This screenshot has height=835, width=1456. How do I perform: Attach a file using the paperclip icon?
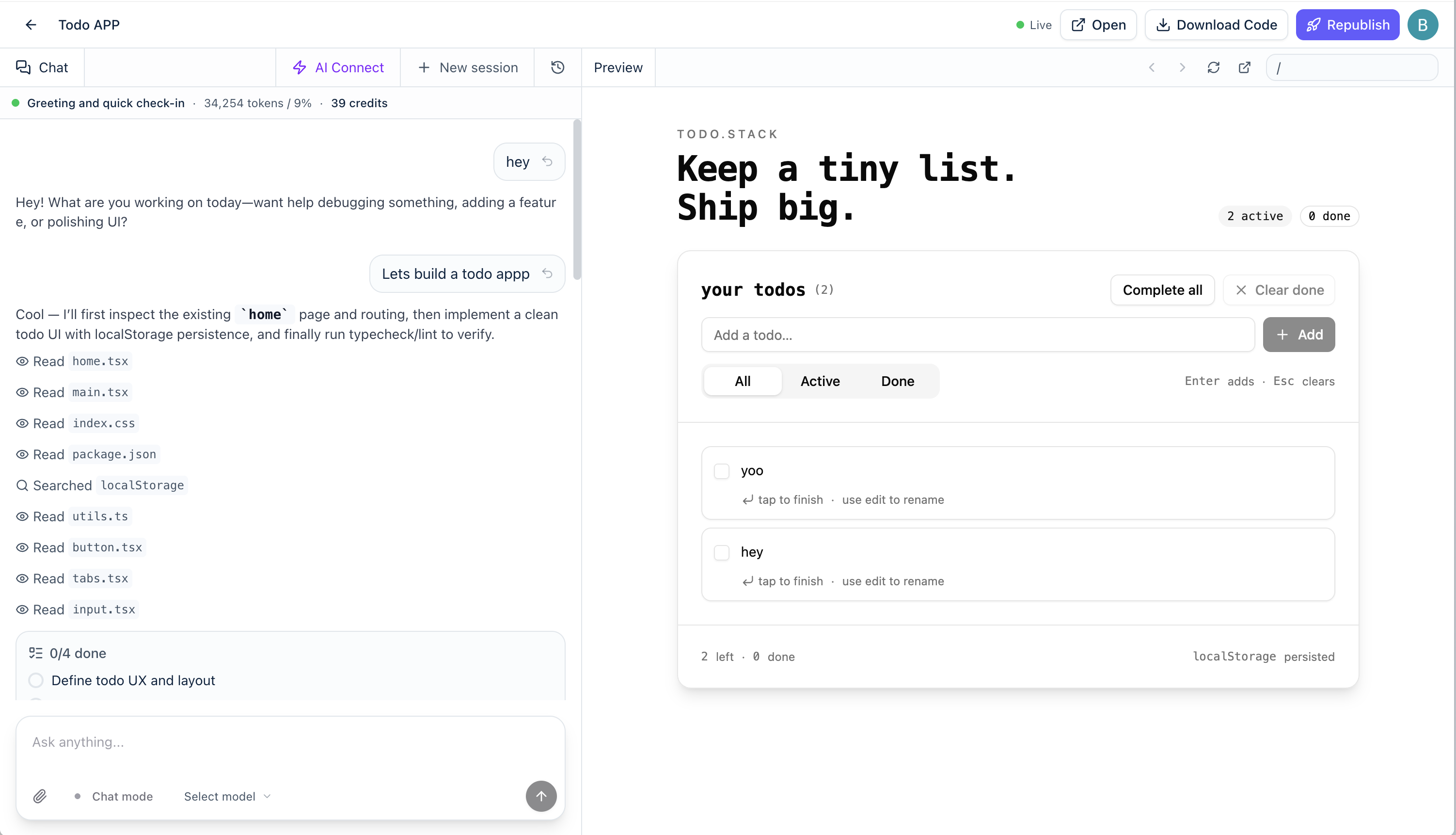(x=40, y=796)
